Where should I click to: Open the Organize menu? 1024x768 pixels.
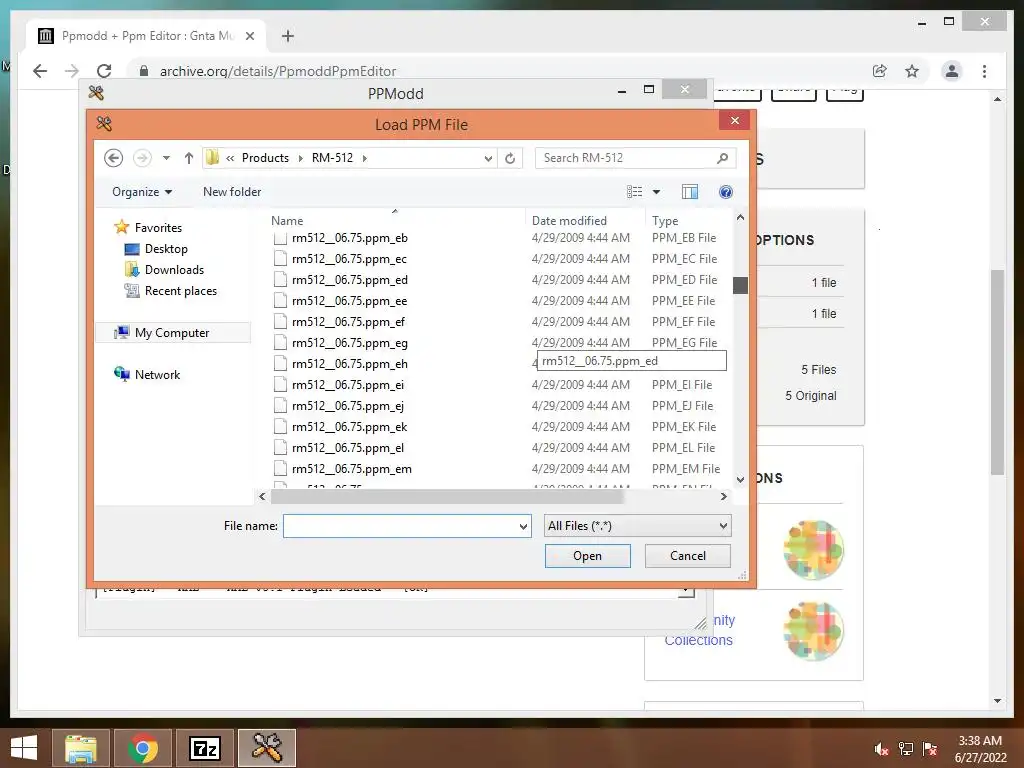(142, 191)
